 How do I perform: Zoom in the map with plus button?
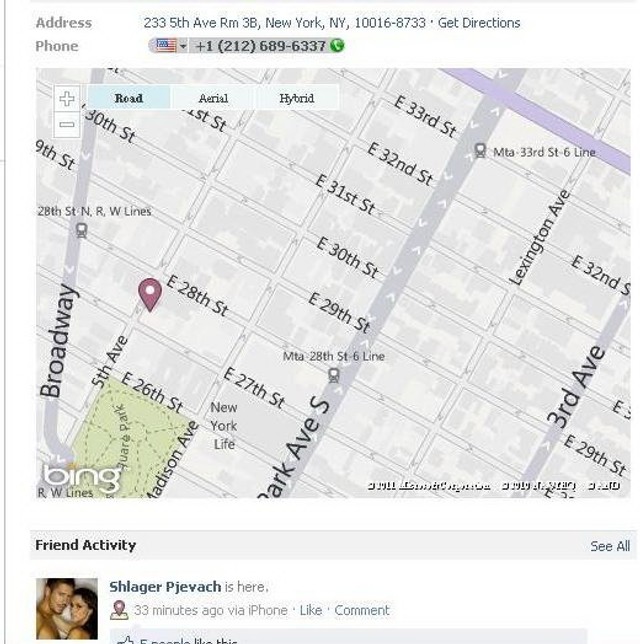67,99
